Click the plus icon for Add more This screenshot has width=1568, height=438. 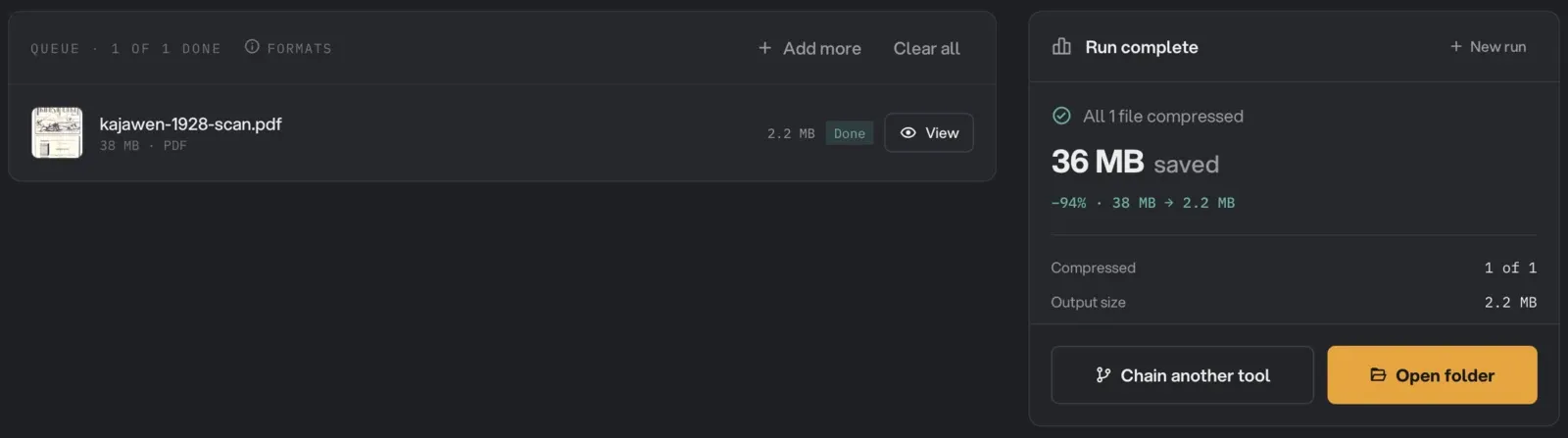coord(764,48)
